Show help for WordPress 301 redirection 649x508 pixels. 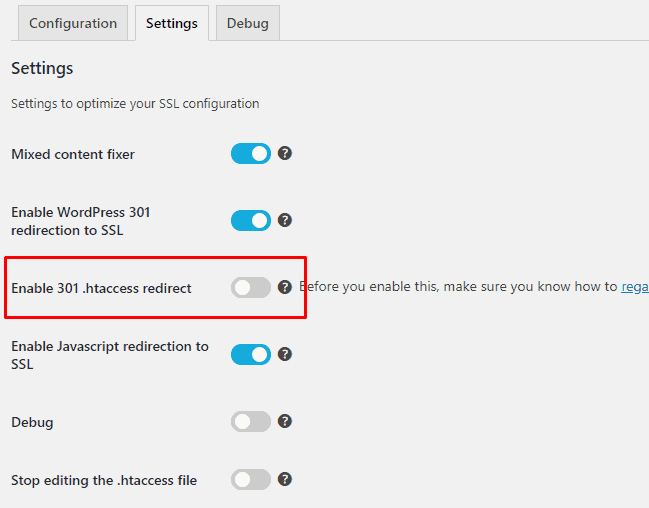pyautogui.click(x=285, y=220)
